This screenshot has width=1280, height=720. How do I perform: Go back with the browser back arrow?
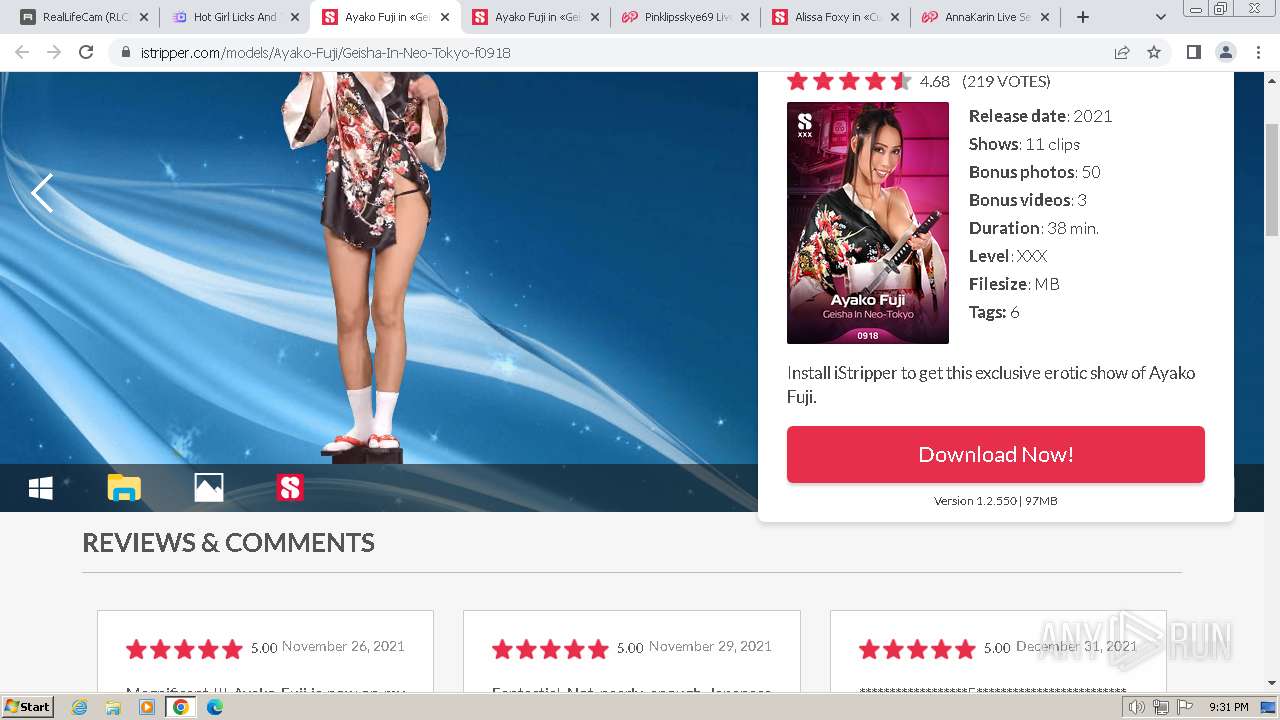(22, 52)
